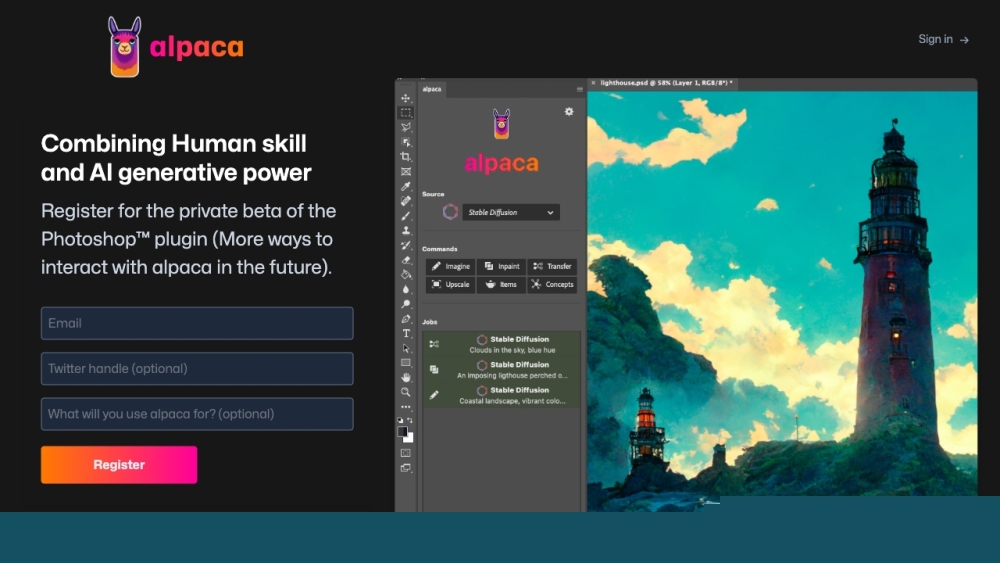Choose the Path Selection arrow tool

[406, 348]
